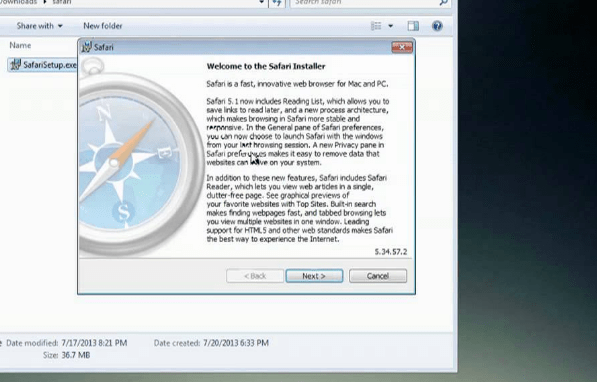Click the Welcome to the Safari Installer heading
597x382 pixels.
[266, 66]
